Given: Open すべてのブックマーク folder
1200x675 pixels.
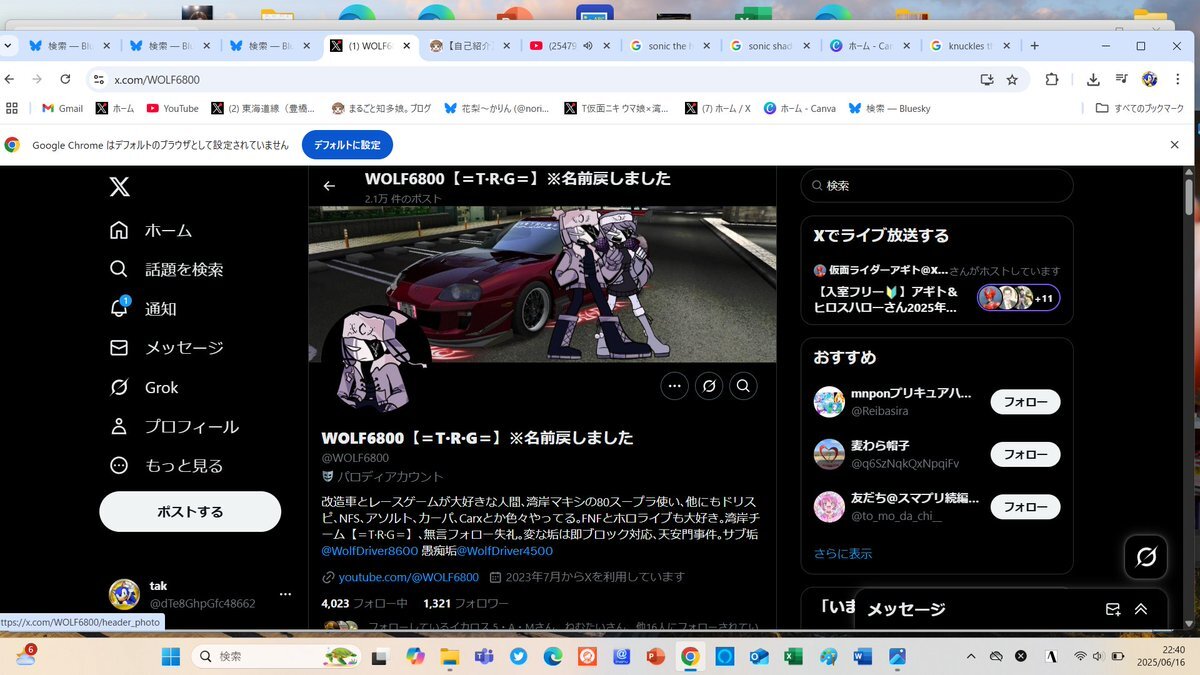Looking at the screenshot, I should tap(1139, 108).
